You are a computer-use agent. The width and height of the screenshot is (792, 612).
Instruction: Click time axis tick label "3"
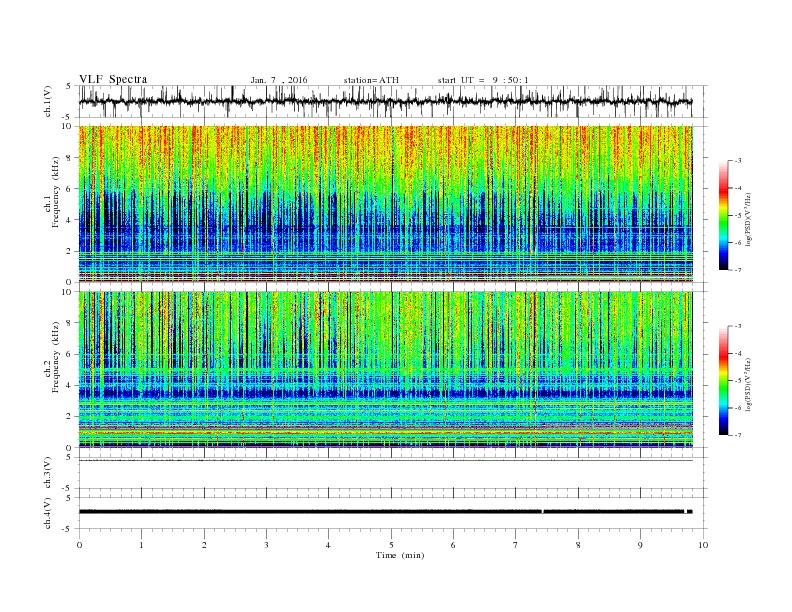click(x=266, y=545)
